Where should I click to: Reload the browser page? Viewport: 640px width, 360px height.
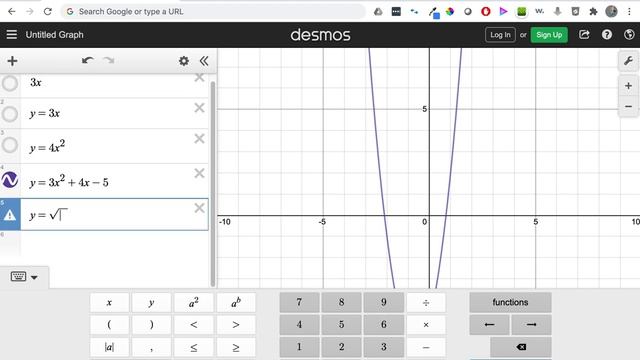[48, 11]
